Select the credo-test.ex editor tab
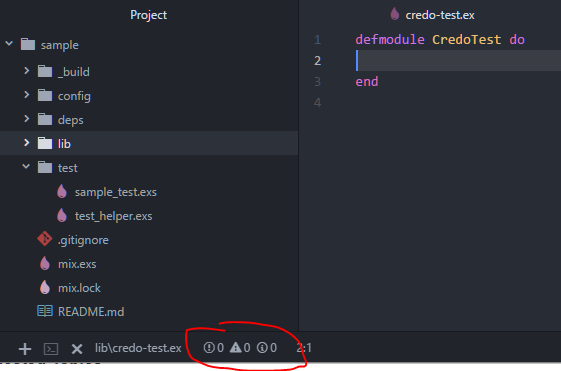The height and width of the screenshot is (371, 561). (x=432, y=15)
